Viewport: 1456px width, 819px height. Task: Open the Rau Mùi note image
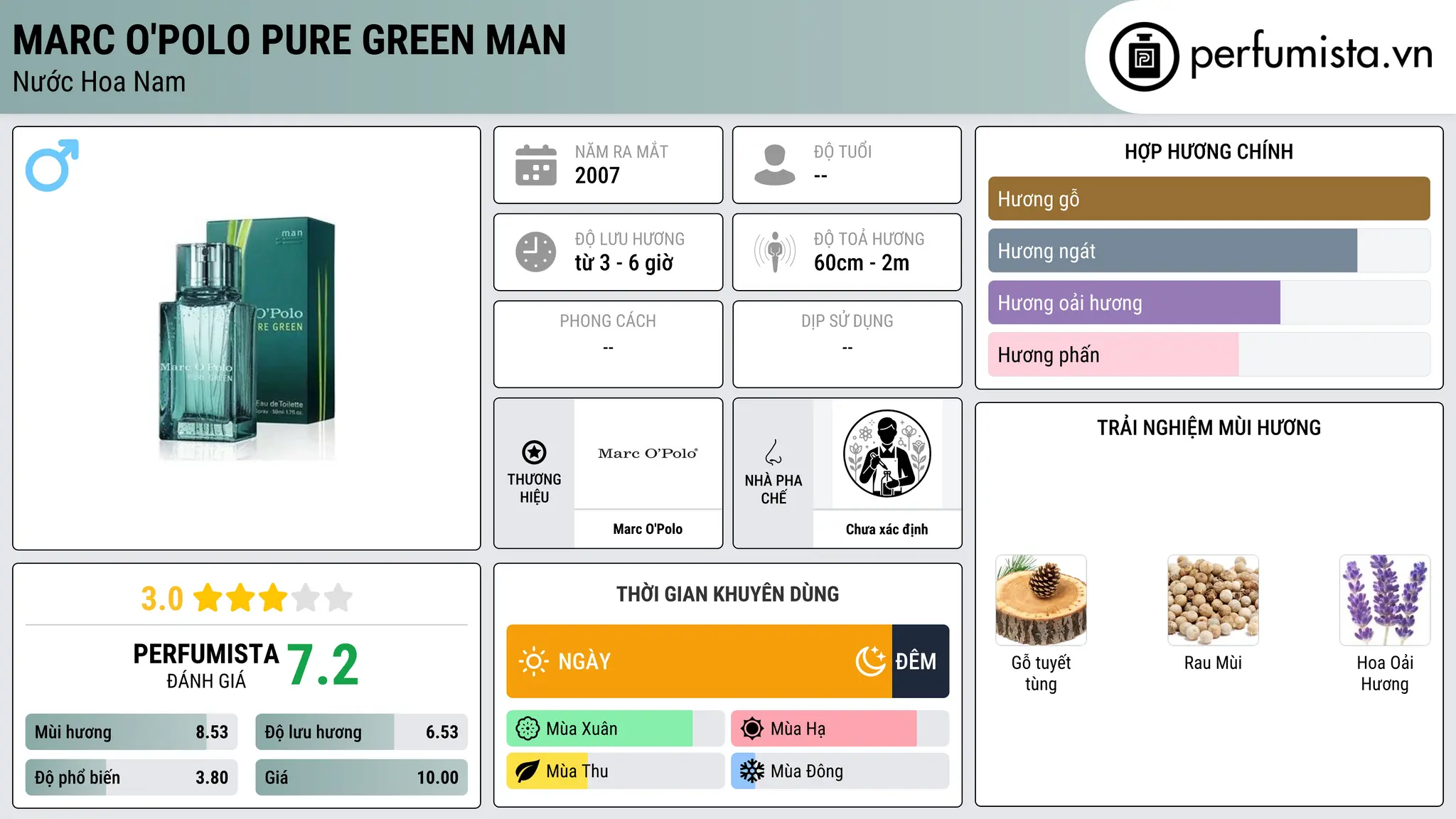coord(1213,600)
